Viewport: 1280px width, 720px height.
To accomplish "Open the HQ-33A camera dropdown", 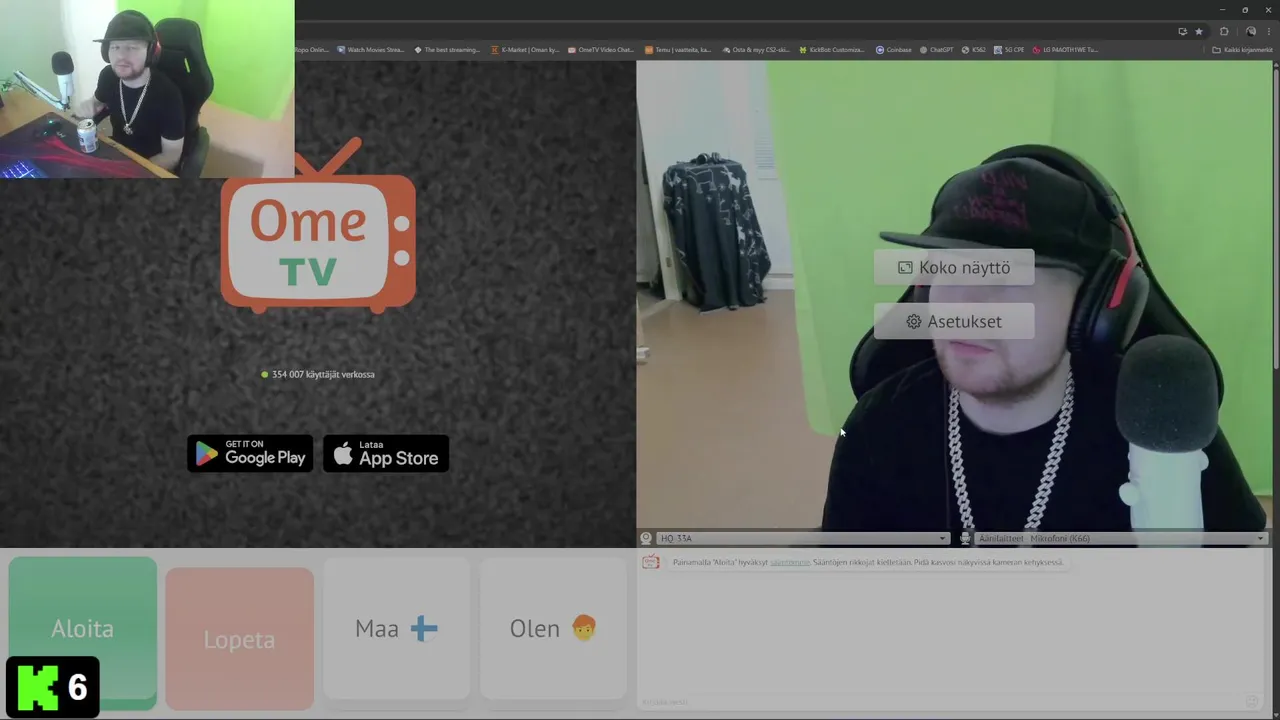I will tap(802, 538).
